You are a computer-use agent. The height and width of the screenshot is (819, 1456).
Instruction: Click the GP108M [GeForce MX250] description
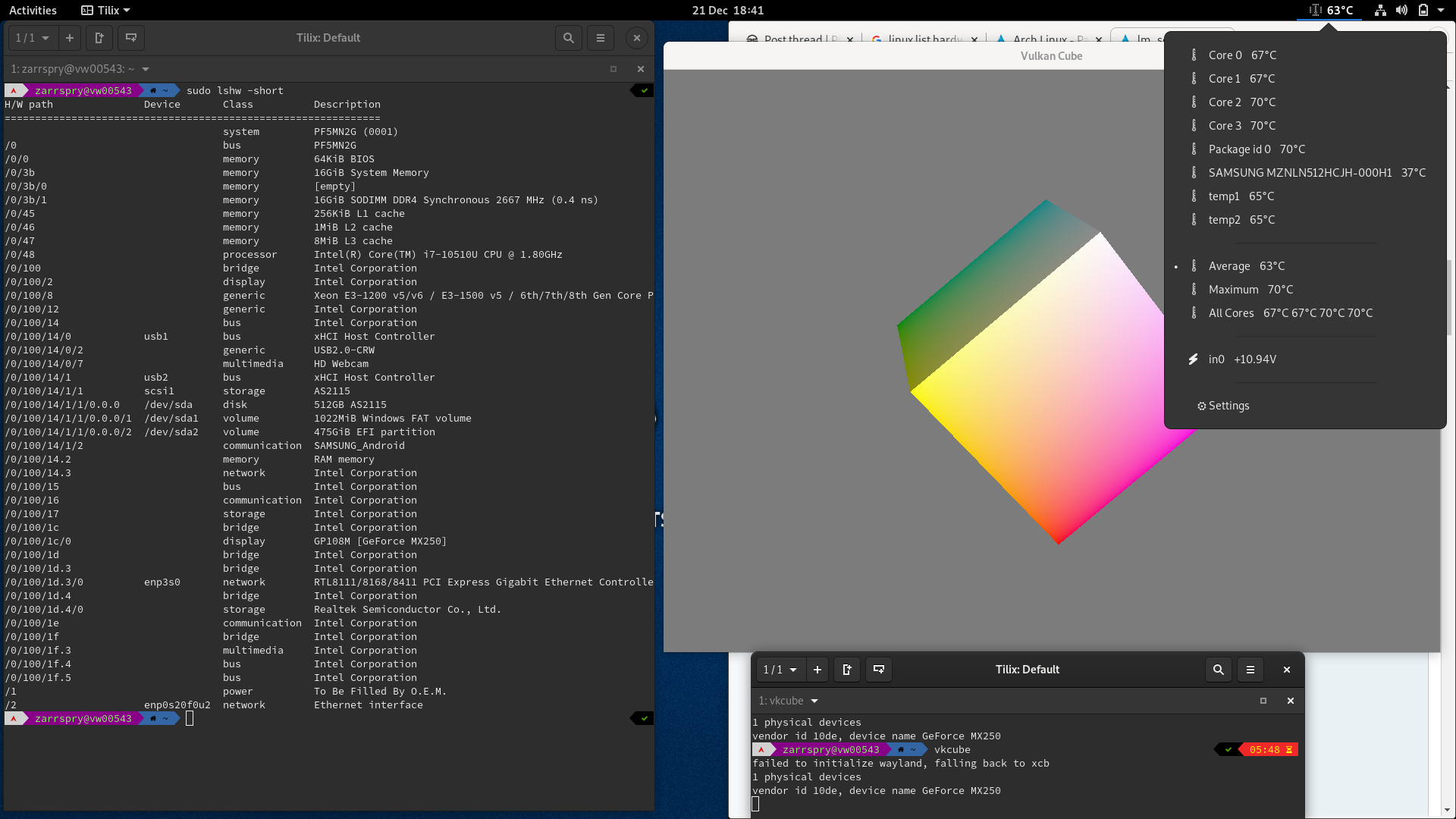tap(380, 541)
